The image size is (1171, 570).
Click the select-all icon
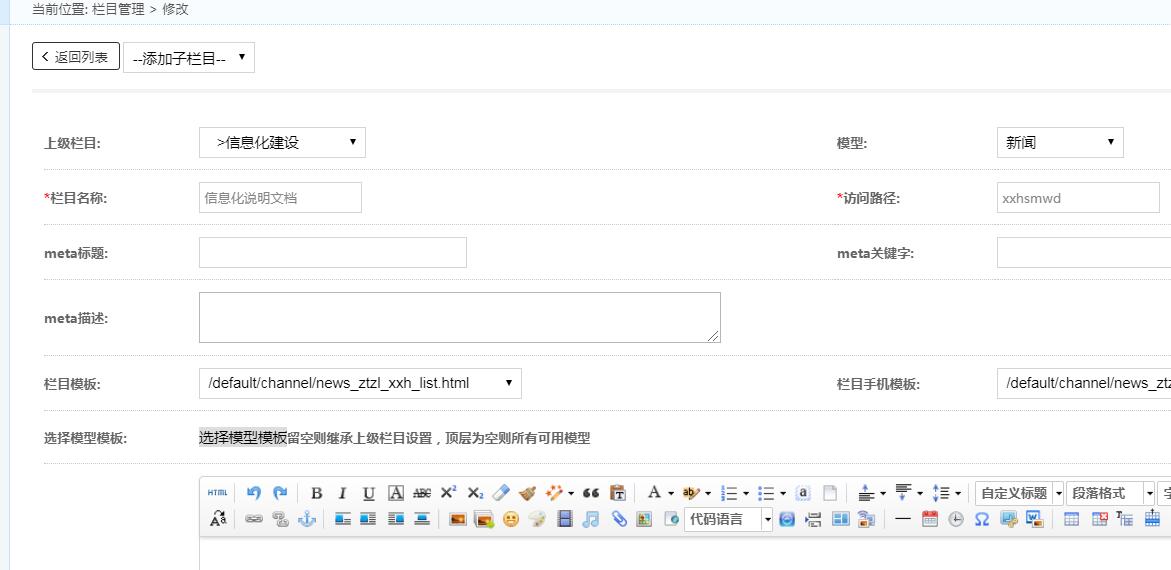coord(803,493)
